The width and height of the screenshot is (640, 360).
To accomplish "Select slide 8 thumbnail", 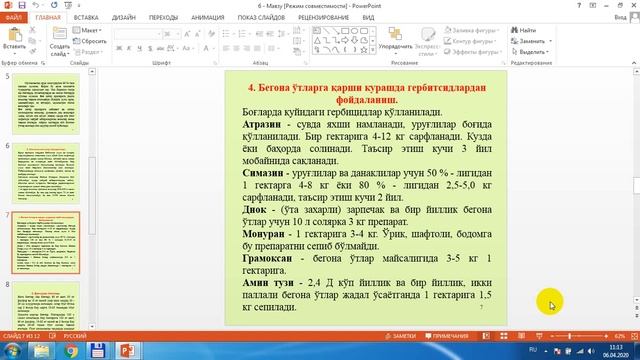I will point(46,306).
